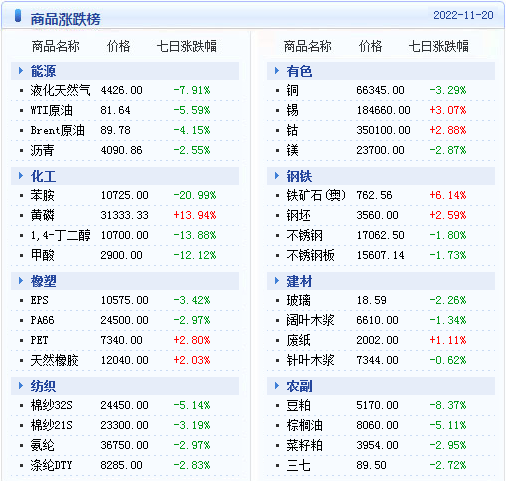Click 天然橡胶 change value +2.03%
Screen dimensions: 506x481
tap(192, 360)
